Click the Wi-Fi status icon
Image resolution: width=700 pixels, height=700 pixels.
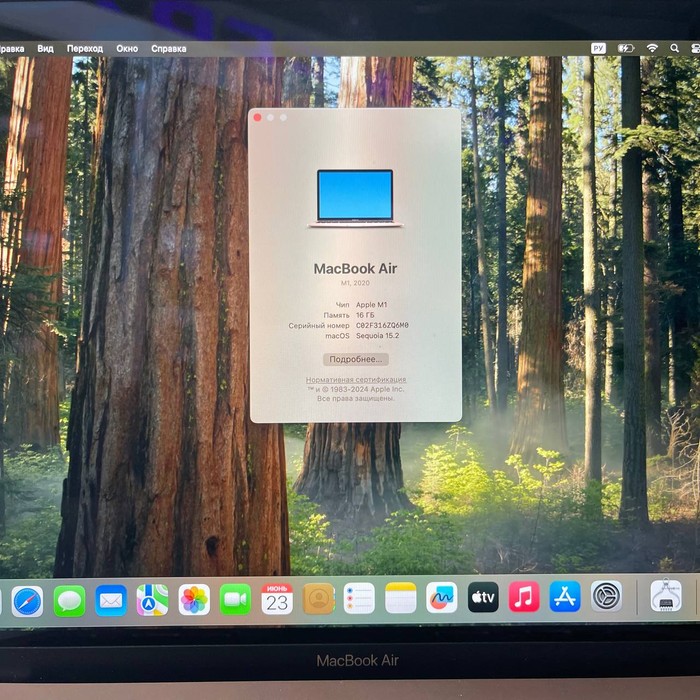coord(652,48)
